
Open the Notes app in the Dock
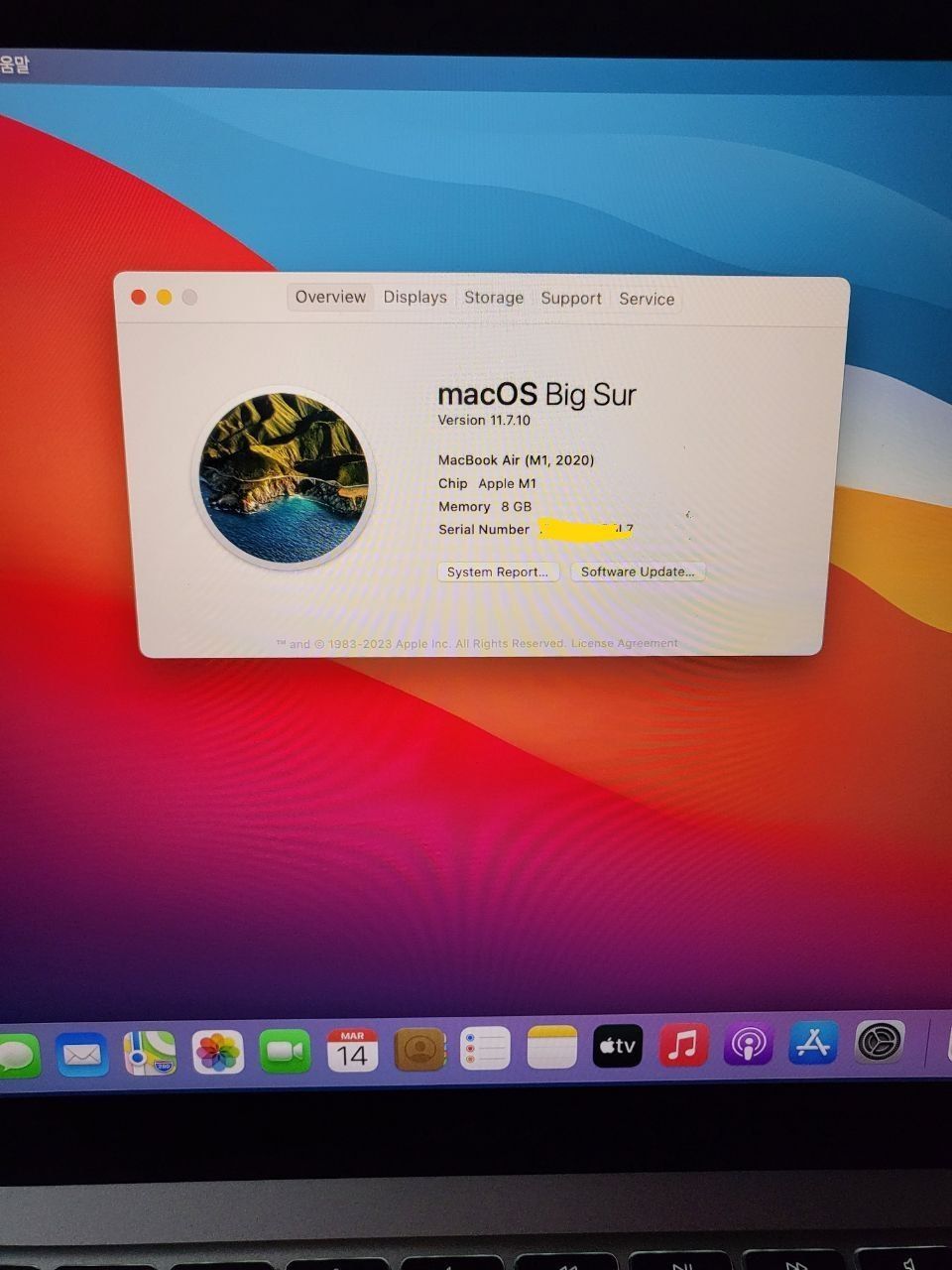(x=551, y=1047)
